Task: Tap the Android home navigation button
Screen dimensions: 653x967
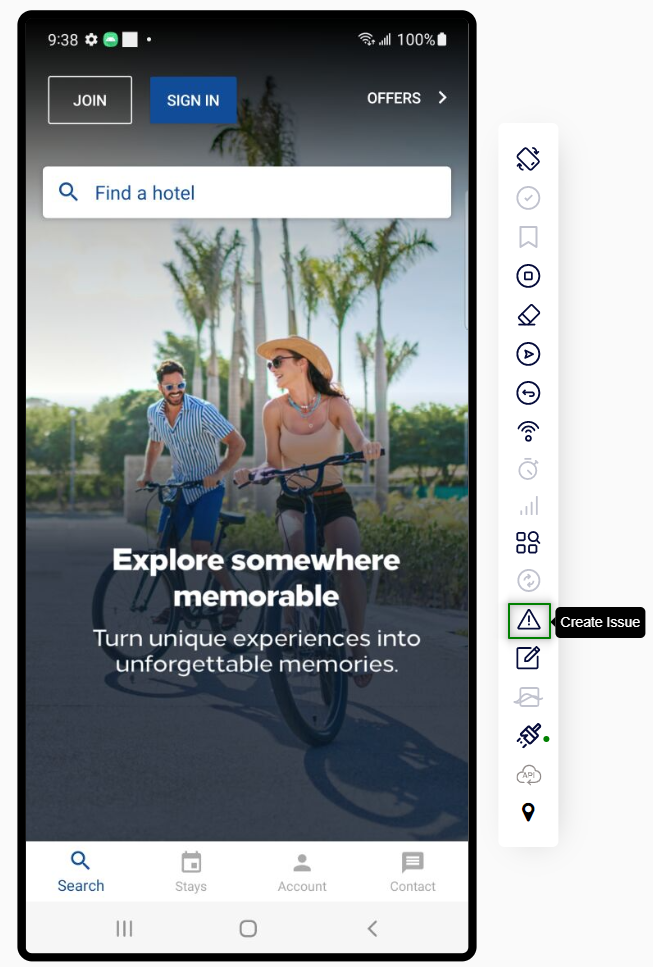Action: 248,928
